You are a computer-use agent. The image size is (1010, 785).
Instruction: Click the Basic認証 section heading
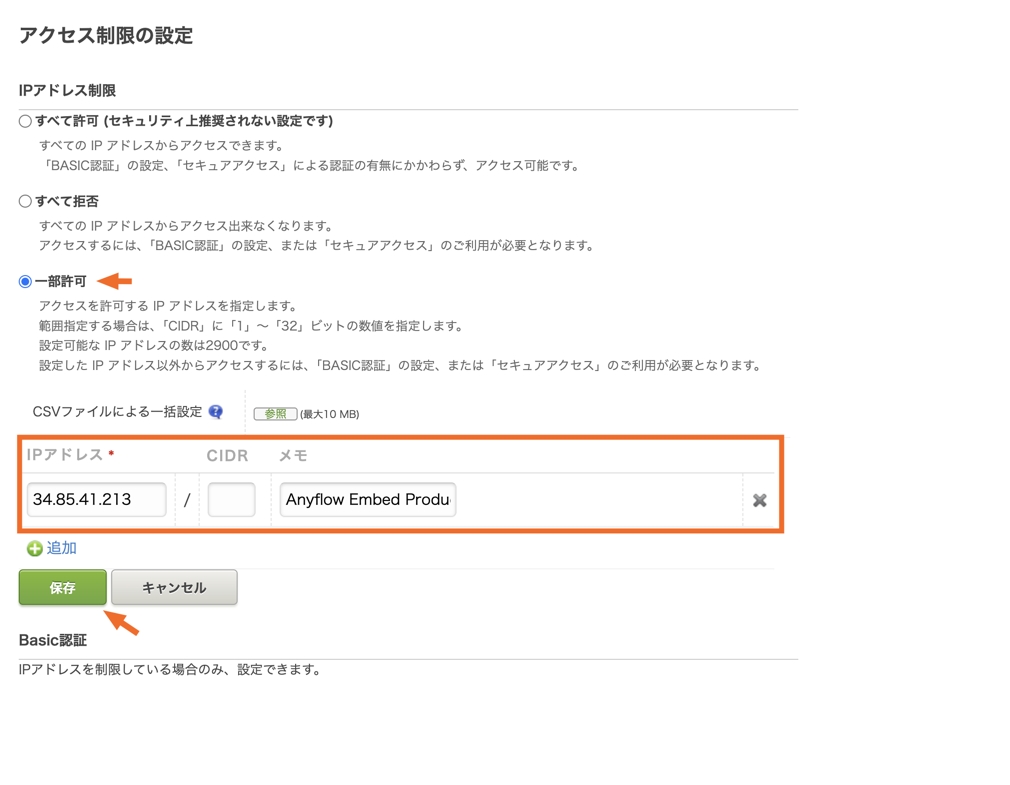53,640
